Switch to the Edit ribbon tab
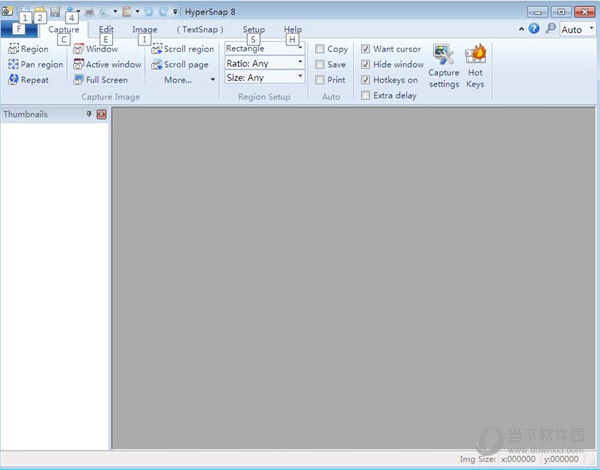This screenshot has width=600, height=470. pyautogui.click(x=106, y=29)
